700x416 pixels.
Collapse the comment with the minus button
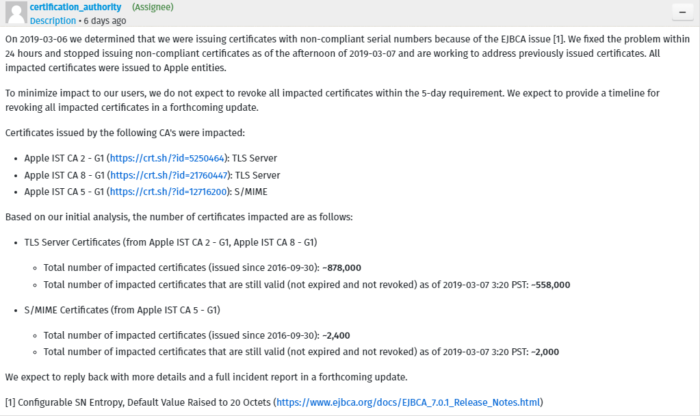(682, 12)
